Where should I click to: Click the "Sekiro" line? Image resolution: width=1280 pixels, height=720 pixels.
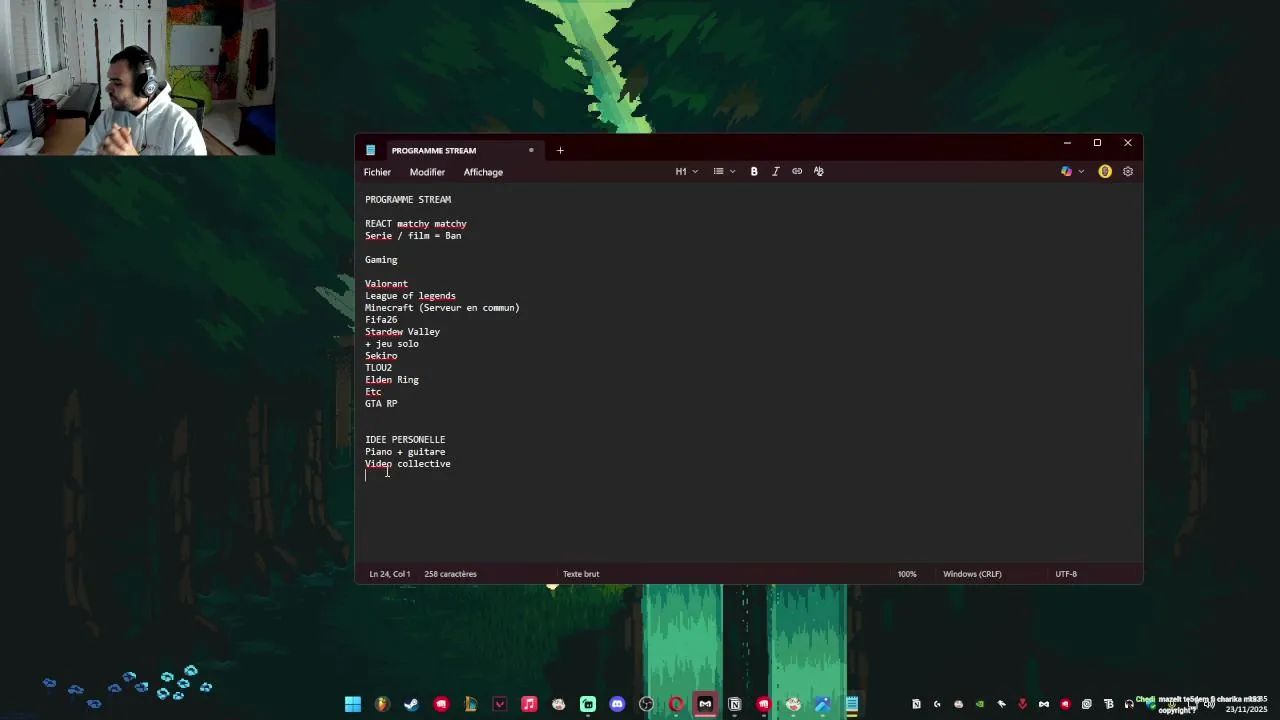point(381,356)
